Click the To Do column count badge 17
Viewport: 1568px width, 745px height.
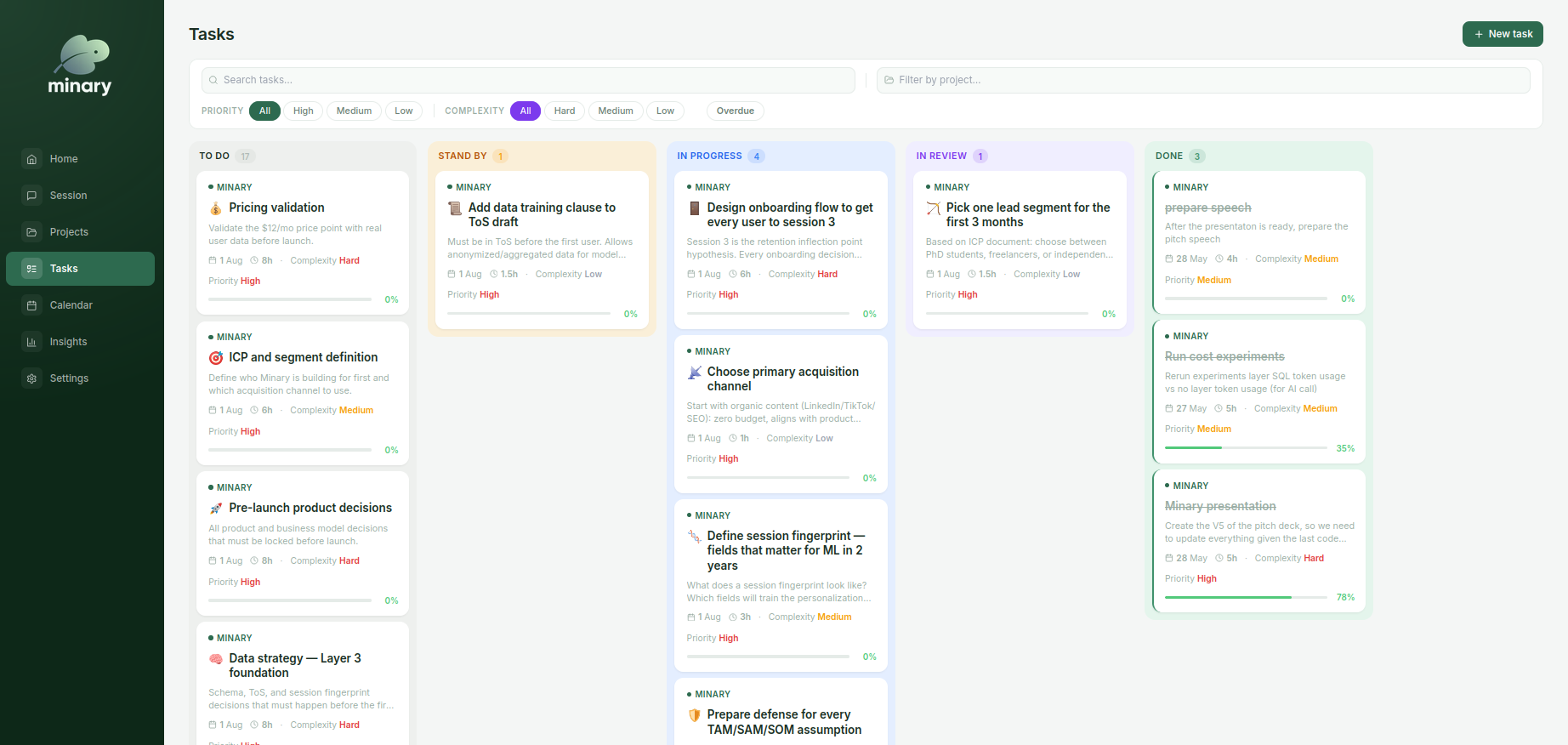tap(245, 156)
